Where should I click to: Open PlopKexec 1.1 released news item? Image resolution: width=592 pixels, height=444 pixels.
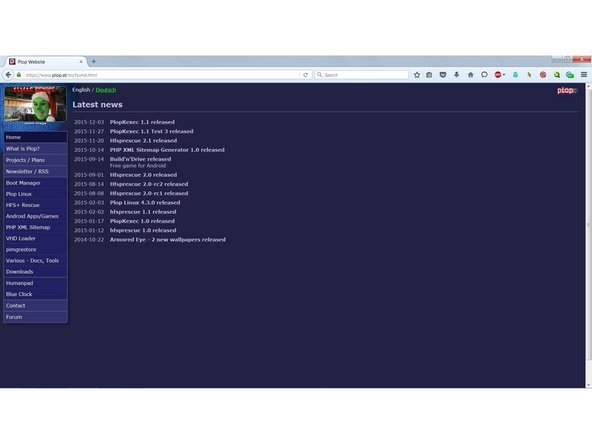tap(142, 122)
